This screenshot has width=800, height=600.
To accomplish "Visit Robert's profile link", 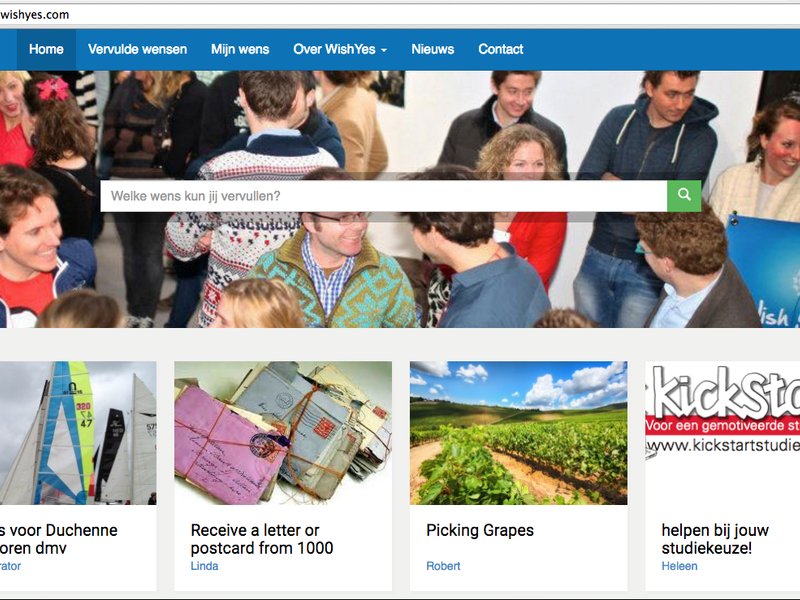I will [443, 566].
